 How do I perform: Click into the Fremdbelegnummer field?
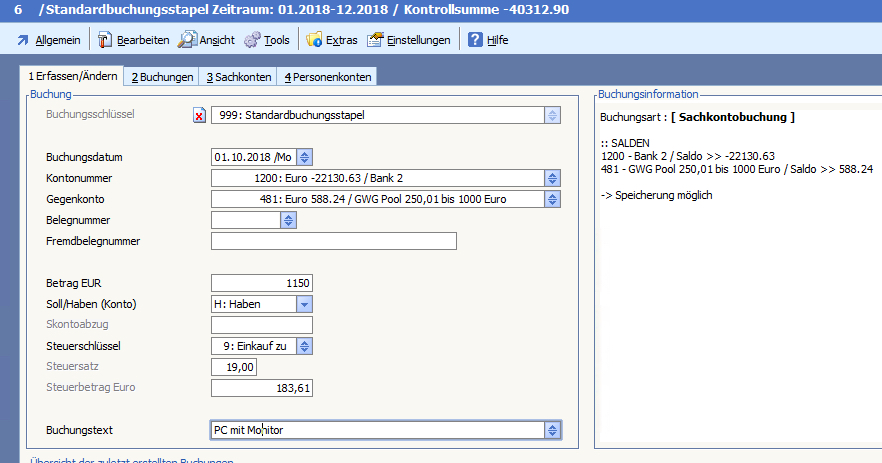pos(333,241)
